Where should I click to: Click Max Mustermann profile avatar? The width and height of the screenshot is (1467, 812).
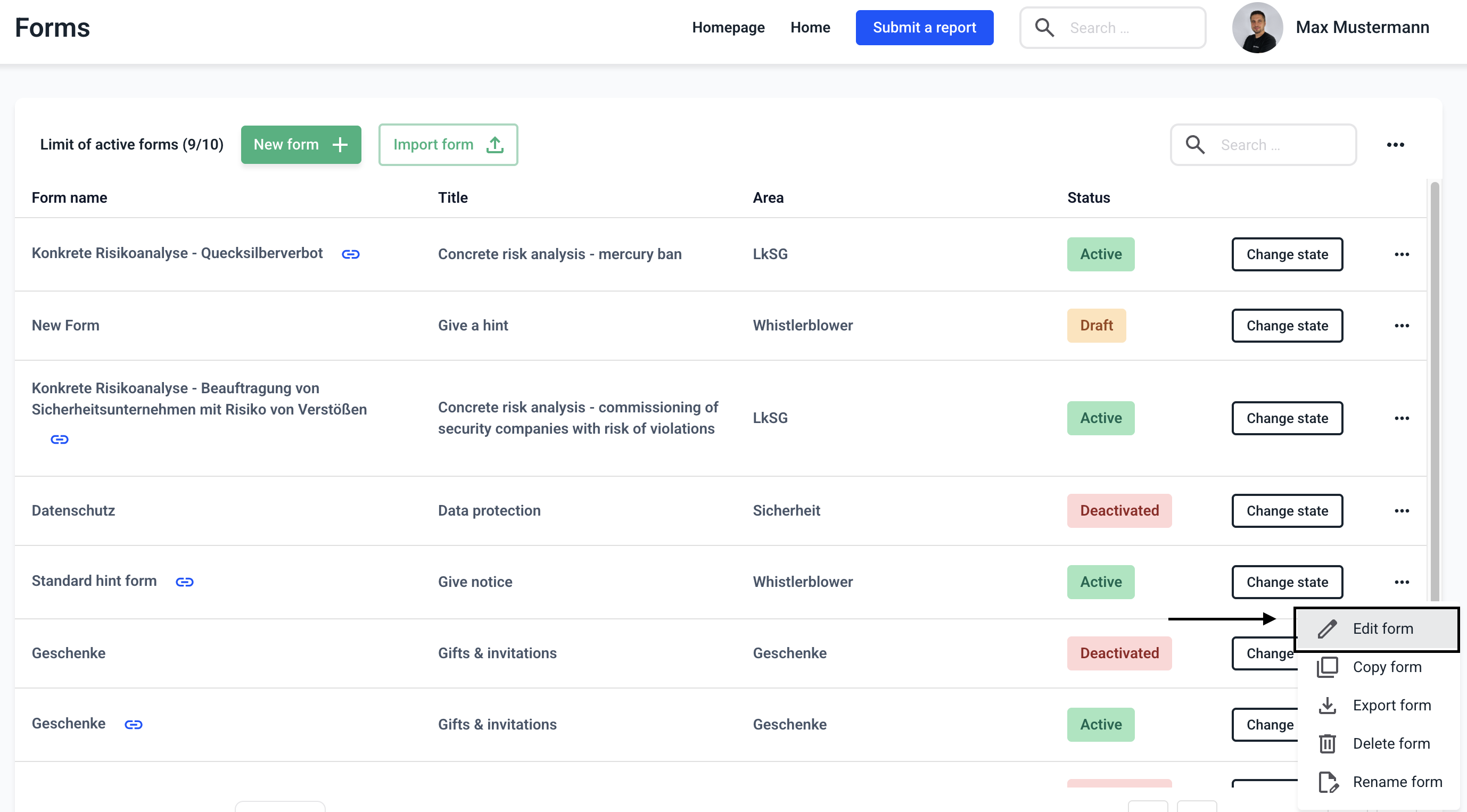pyautogui.click(x=1257, y=27)
